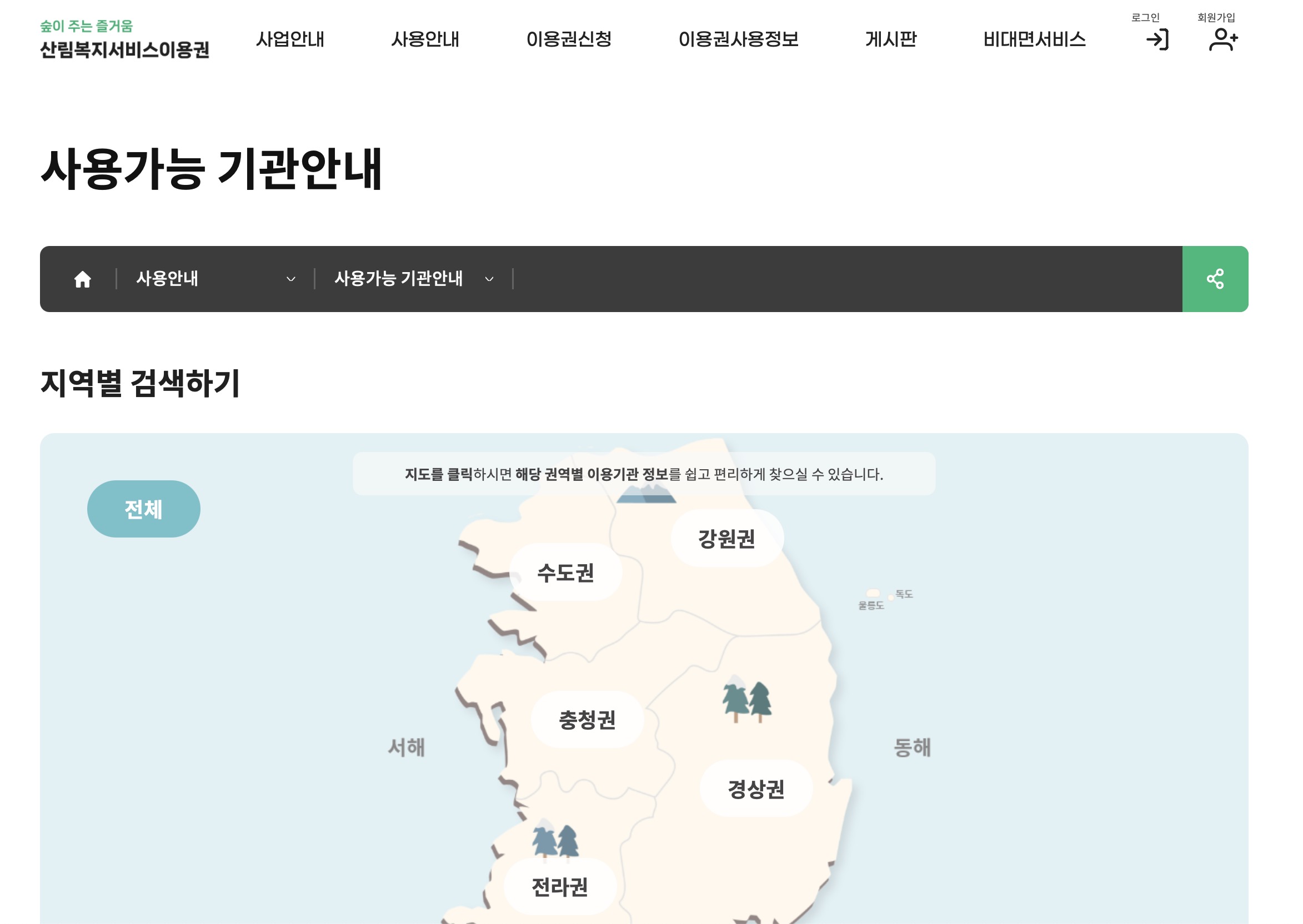
Task: Open the 비대면서비스 menu
Action: click(x=1034, y=39)
